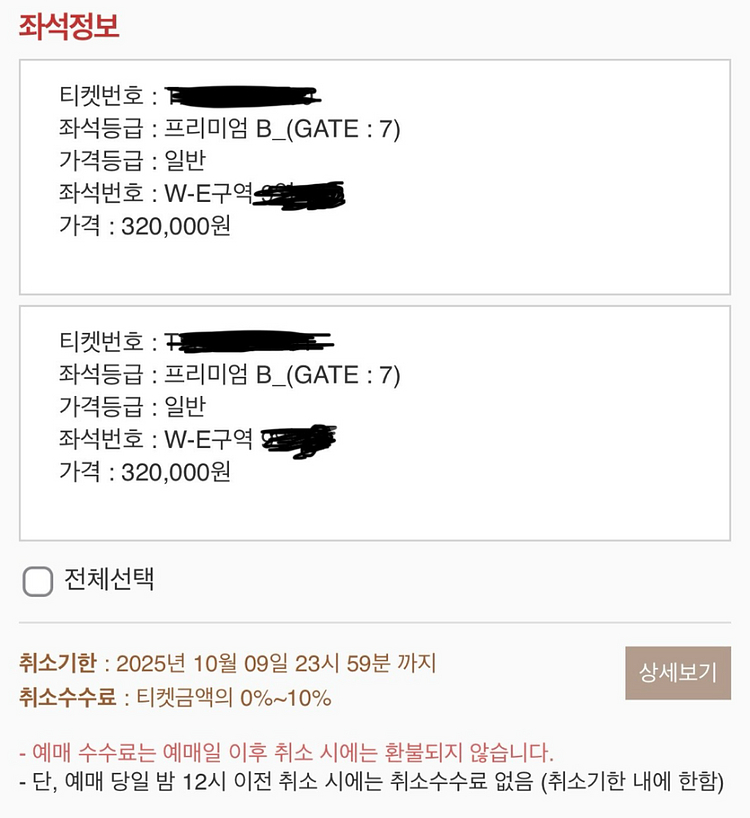Click the 2025년 10월 09일 deadline text
750x818 pixels.
coord(276,663)
